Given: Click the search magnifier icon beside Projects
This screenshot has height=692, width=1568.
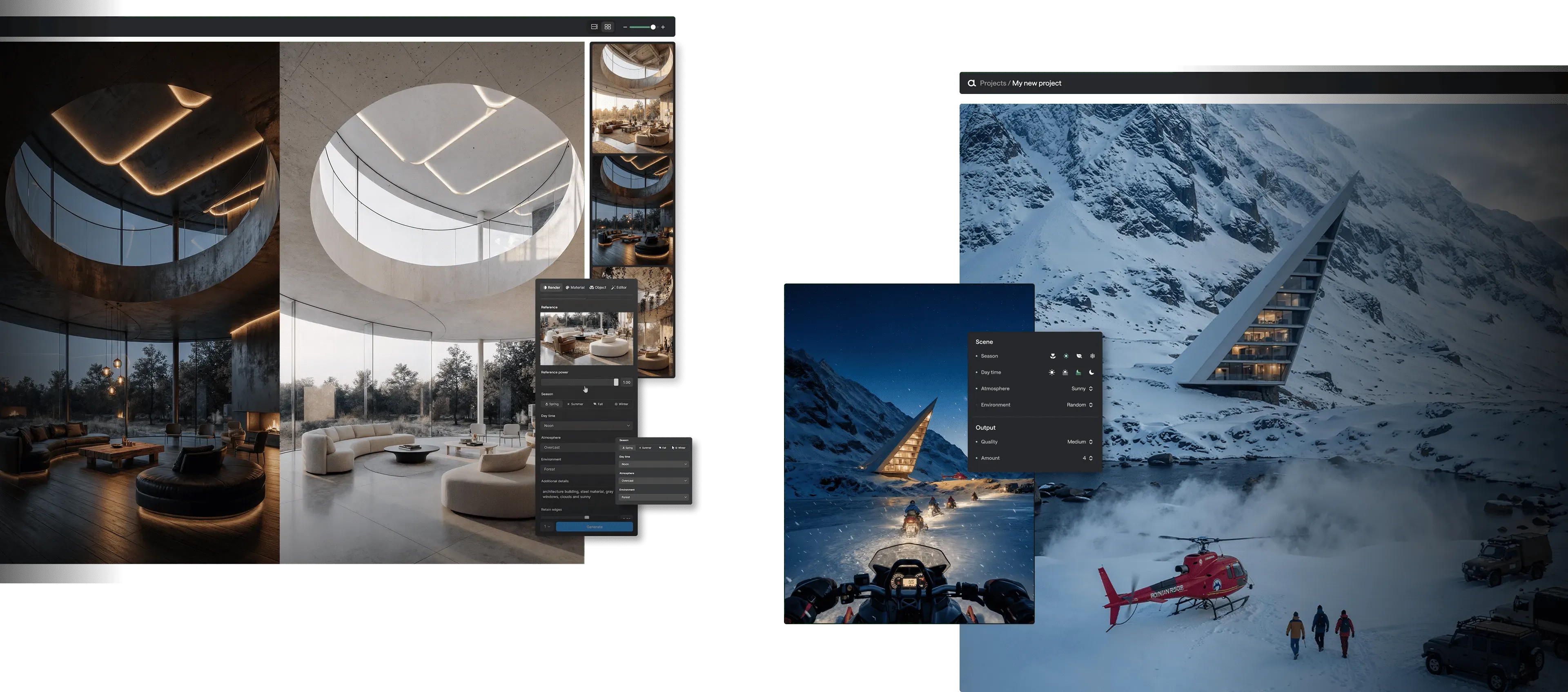Looking at the screenshot, I should click(971, 83).
